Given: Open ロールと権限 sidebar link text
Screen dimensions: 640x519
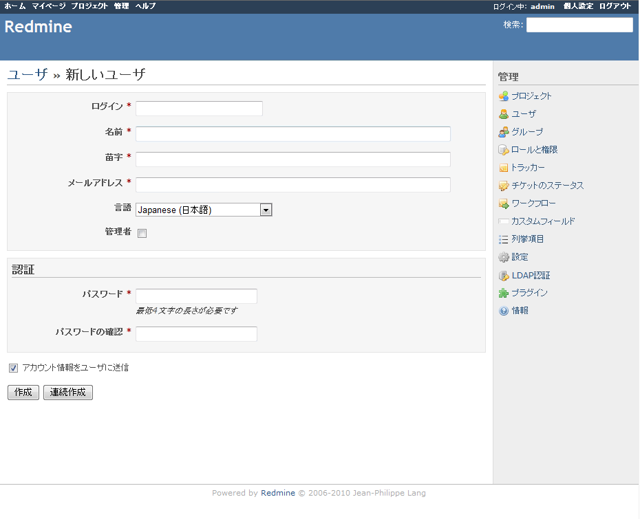Looking at the screenshot, I should pyautogui.click(x=534, y=150).
